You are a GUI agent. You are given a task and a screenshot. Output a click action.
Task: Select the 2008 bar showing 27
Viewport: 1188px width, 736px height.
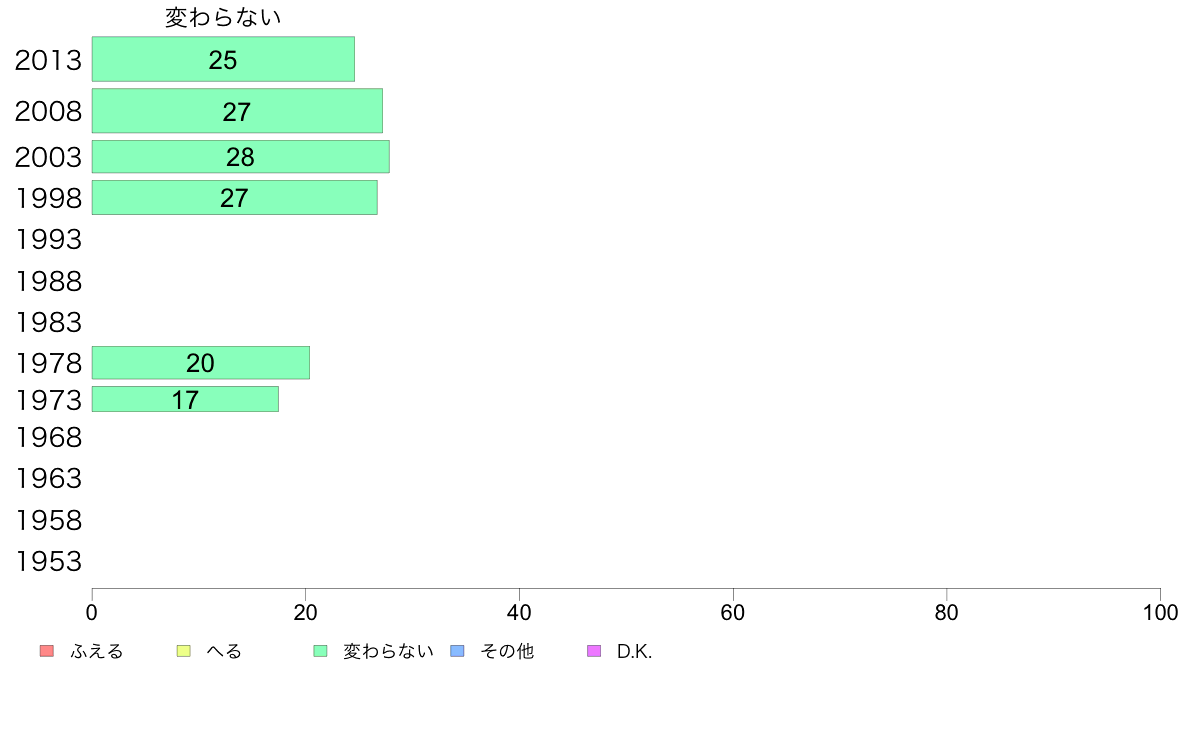click(237, 111)
